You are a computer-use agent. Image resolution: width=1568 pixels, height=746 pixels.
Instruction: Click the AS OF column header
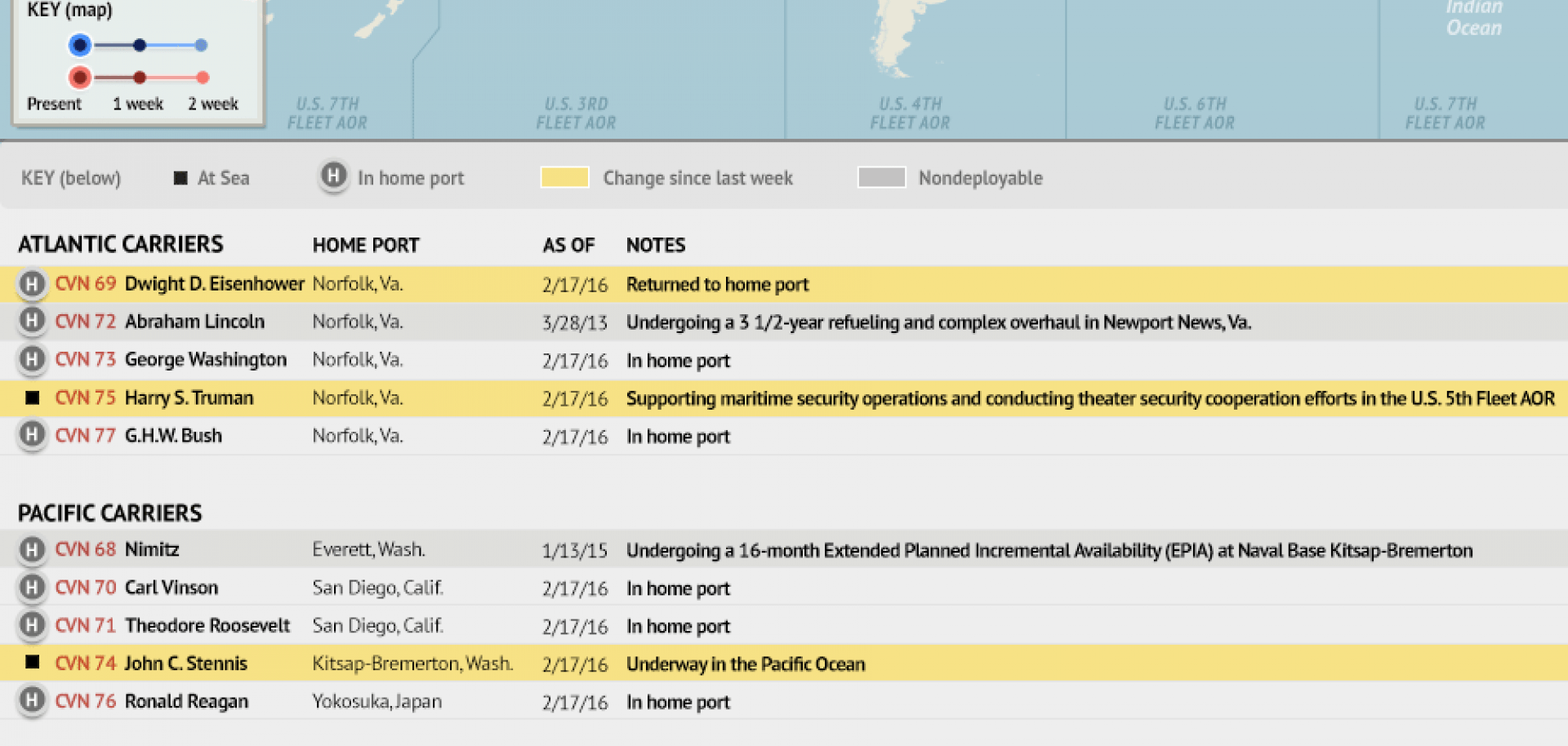pyautogui.click(x=569, y=245)
